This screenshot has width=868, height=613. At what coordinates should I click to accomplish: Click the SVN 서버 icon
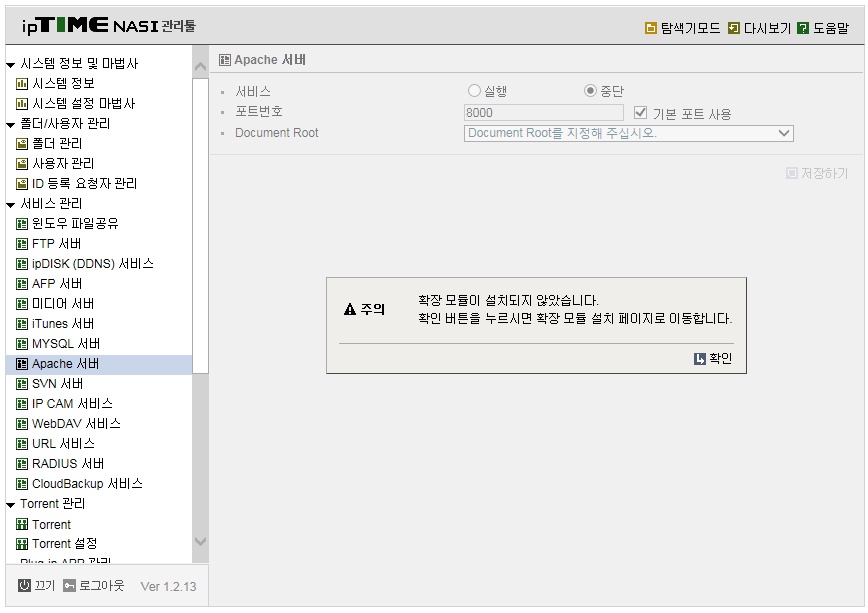tap(22, 384)
